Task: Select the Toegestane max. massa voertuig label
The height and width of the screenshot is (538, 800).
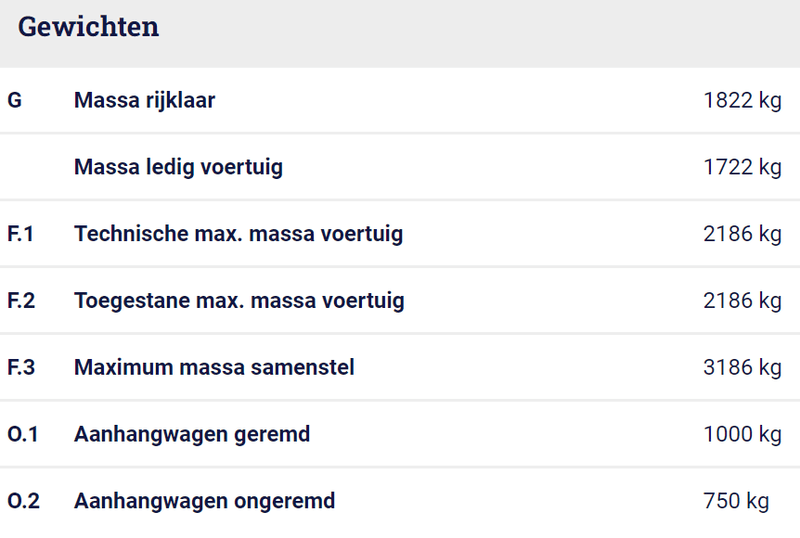Action: (239, 300)
